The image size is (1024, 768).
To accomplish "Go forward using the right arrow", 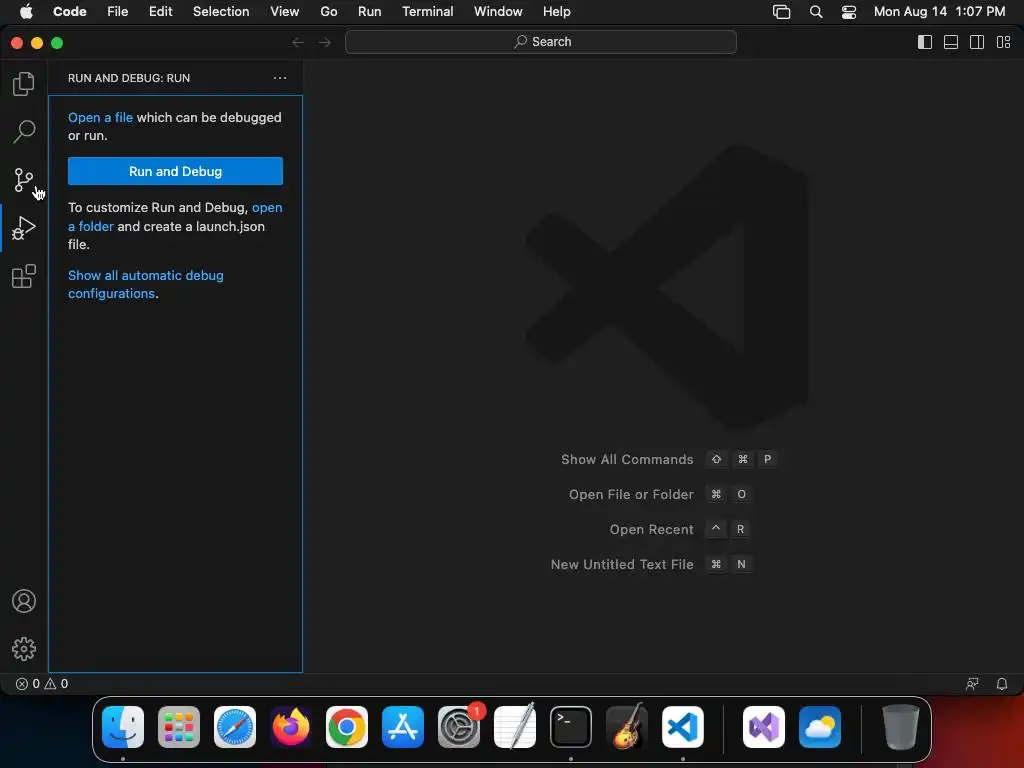I will 325,42.
